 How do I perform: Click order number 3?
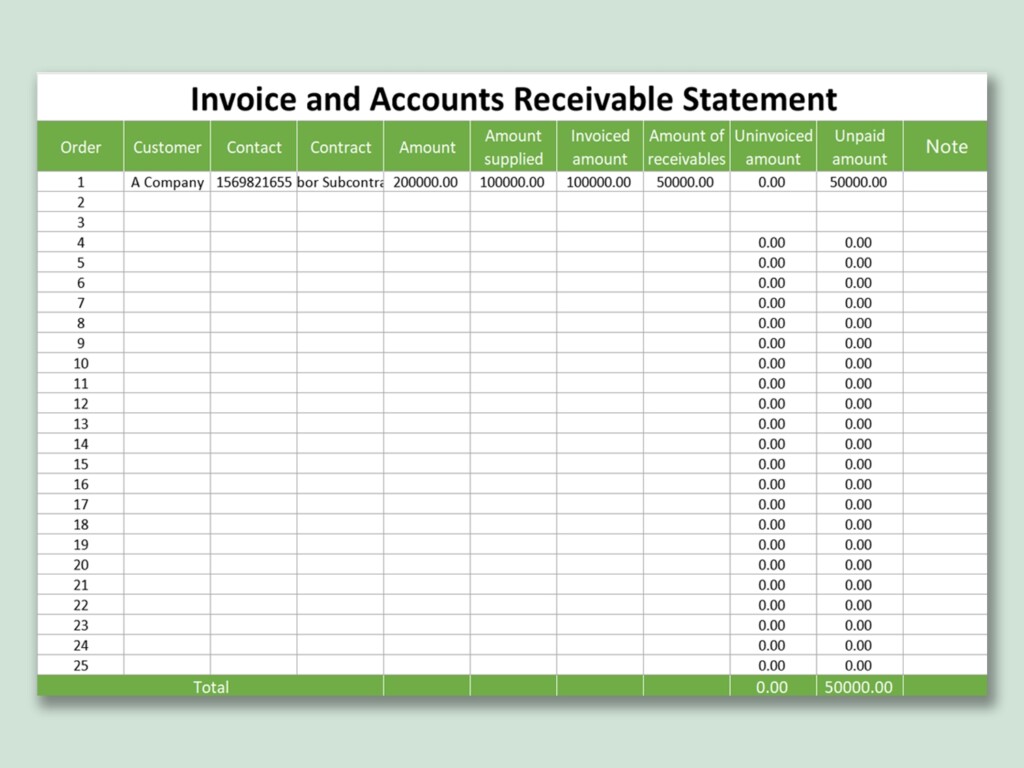tap(81, 223)
